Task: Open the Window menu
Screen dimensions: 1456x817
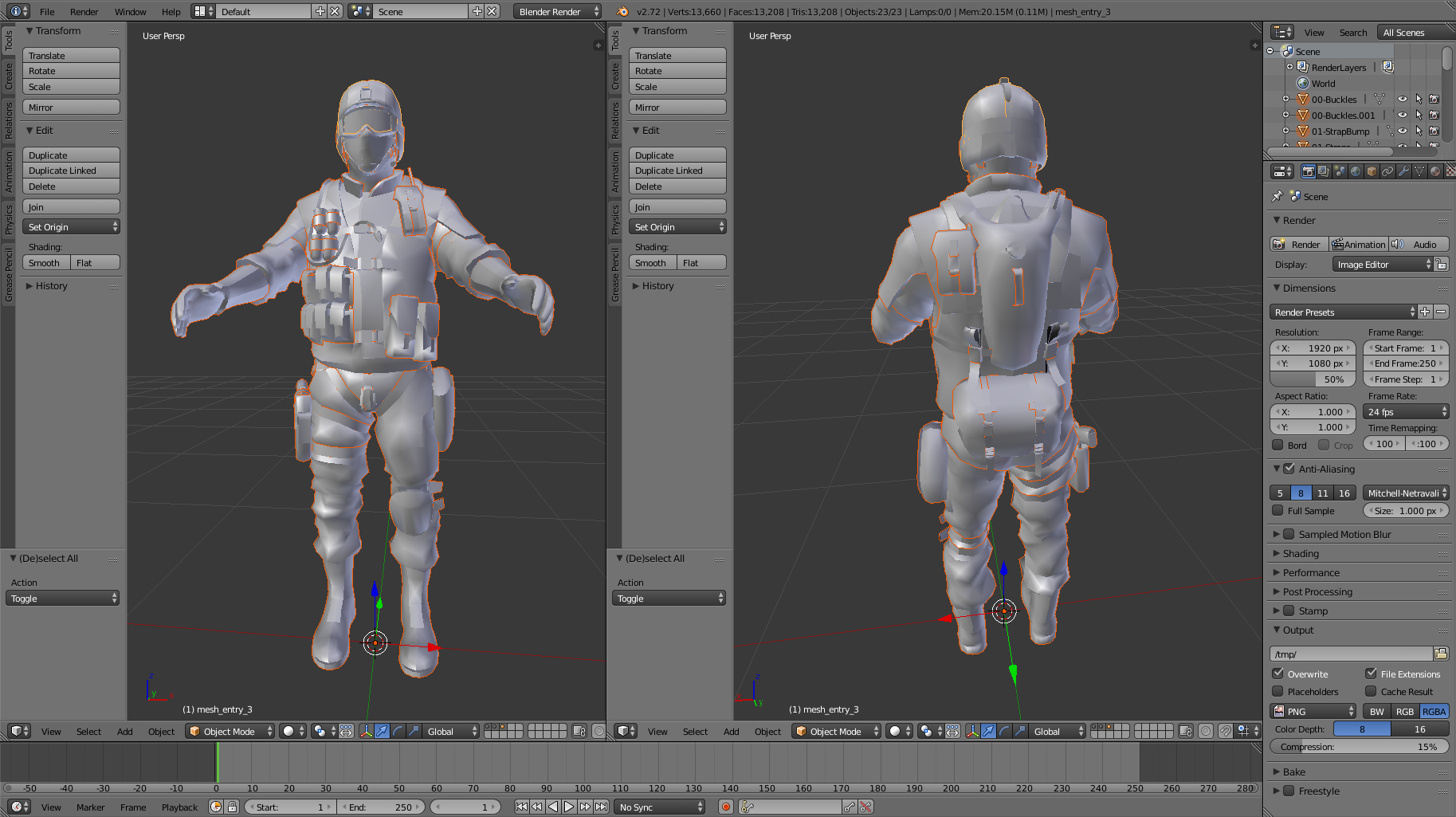Action: pos(130,11)
